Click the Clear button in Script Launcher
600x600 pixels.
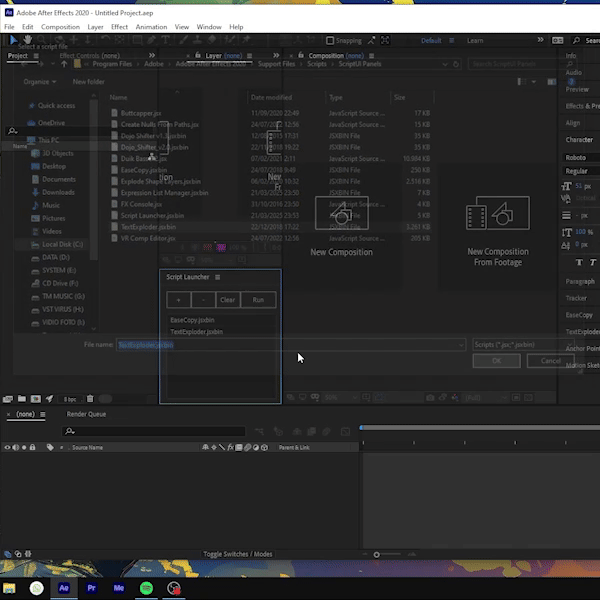click(x=228, y=300)
